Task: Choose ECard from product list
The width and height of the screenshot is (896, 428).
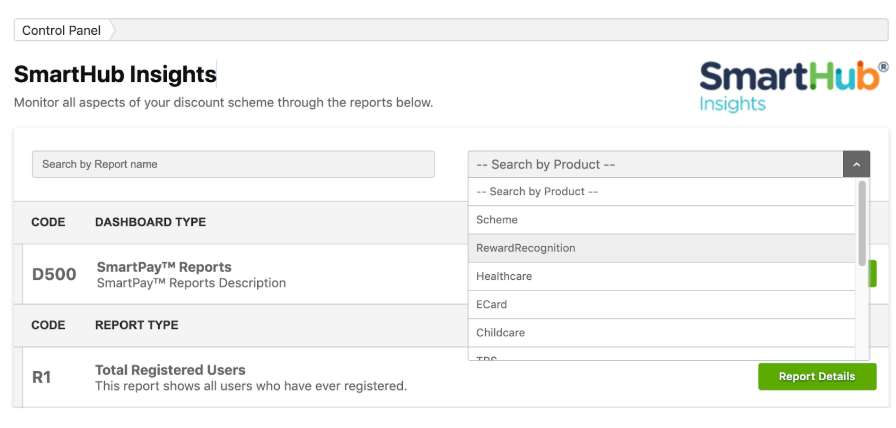Action: pos(662,305)
